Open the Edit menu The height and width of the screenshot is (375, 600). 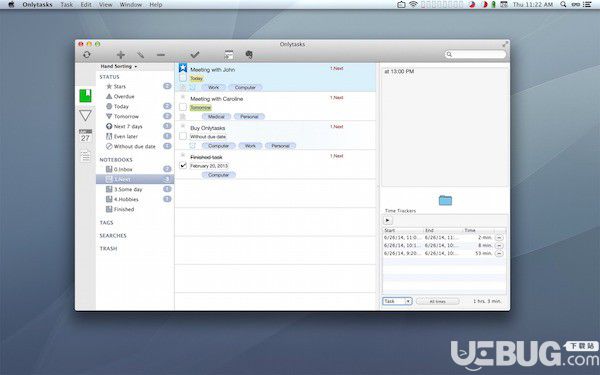86,5
